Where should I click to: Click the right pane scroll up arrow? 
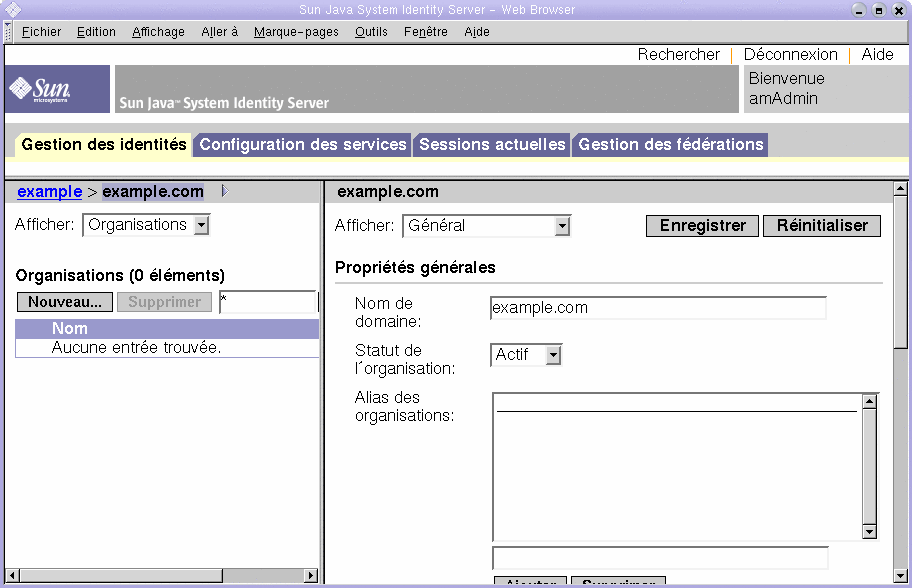pyautogui.click(x=900, y=188)
